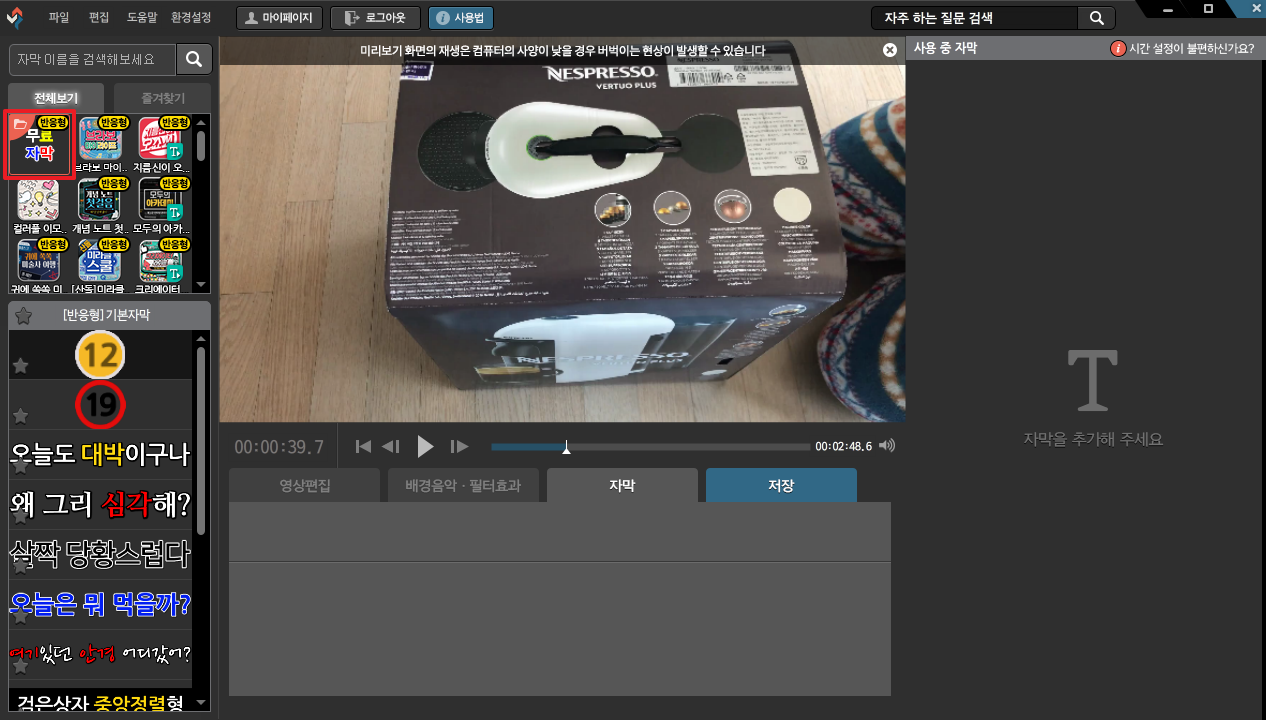Select the 무료 자막 folder thumbnail
Image resolution: width=1266 pixels, height=720 pixels.
[39, 146]
